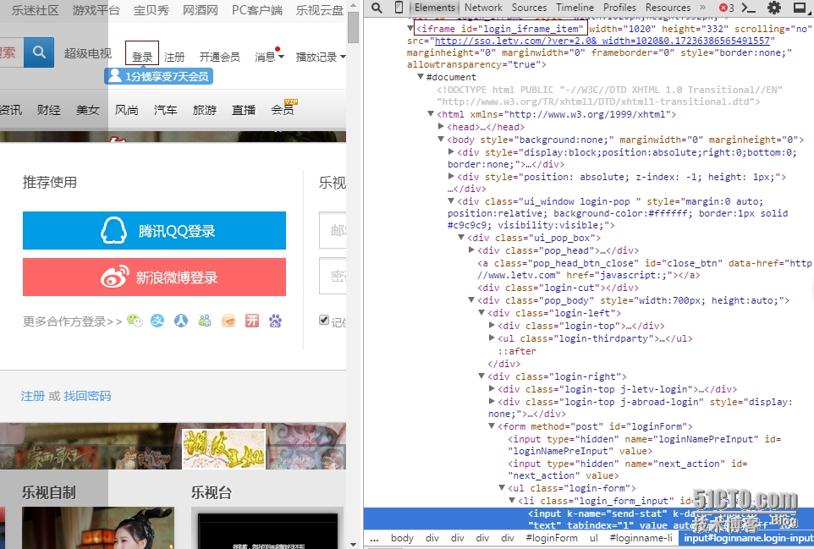
Task: Log in with Kaixin 开 icon
Action: [x=252, y=321]
